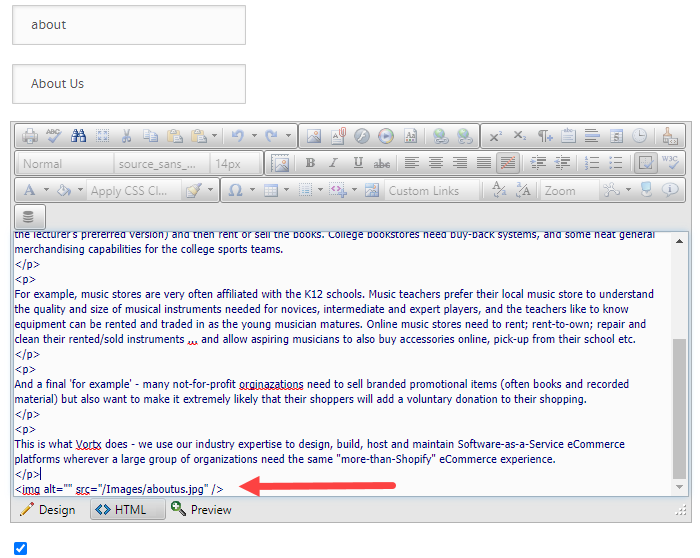Switch to the Preview tab
700x558 pixels.
[x=201, y=510]
